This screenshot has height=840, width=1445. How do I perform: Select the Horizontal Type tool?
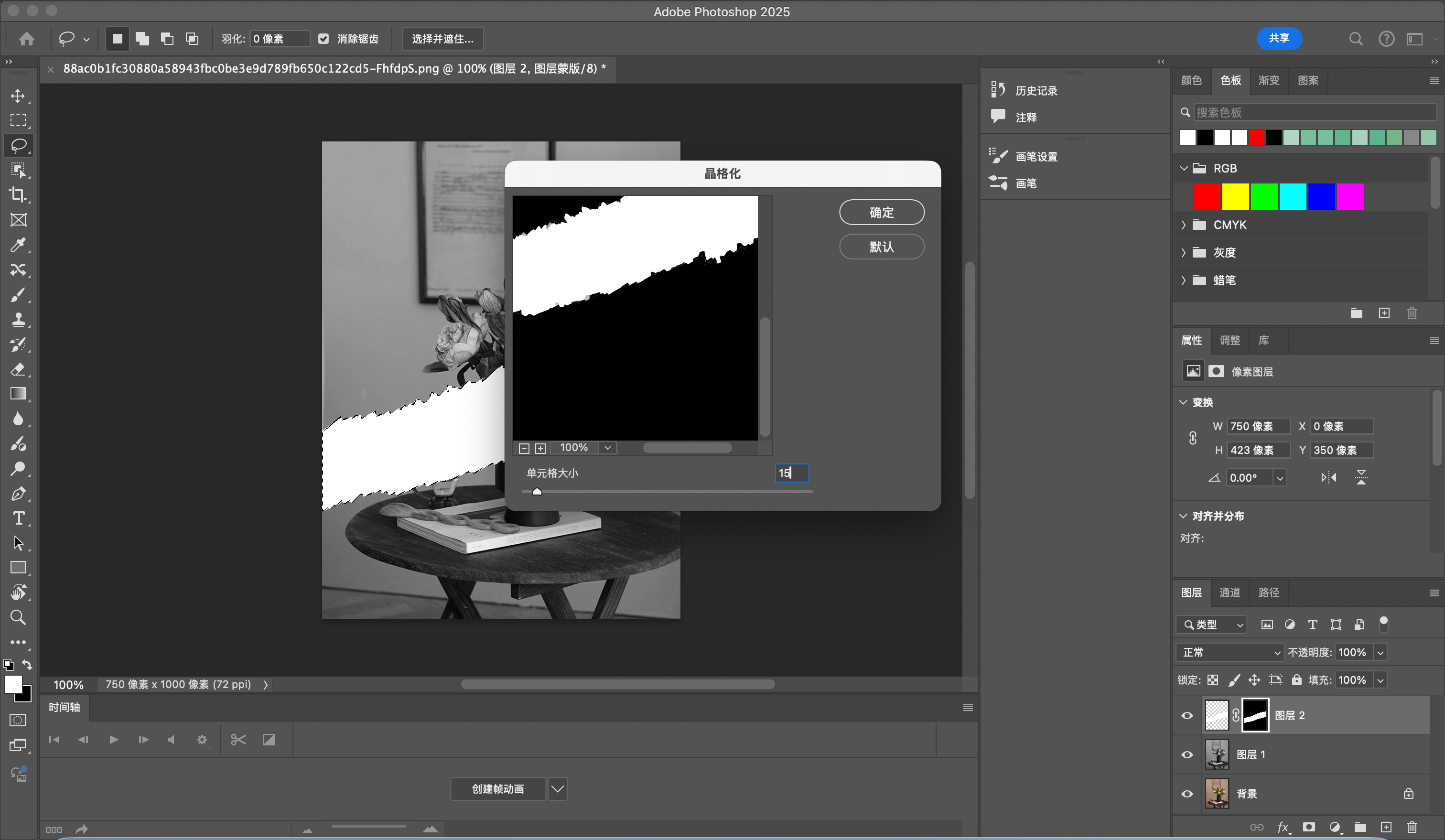[x=18, y=518]
